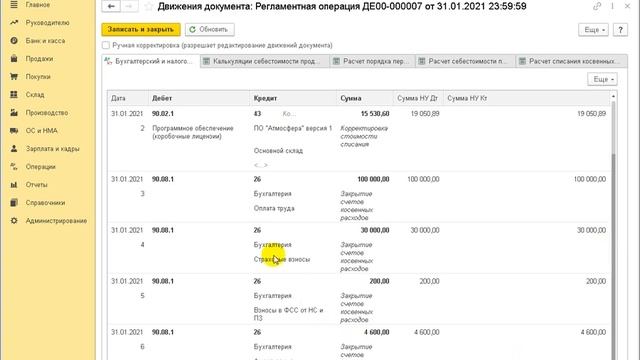Select the sum 4 600,00 bold cell

(x=376, y=332)
